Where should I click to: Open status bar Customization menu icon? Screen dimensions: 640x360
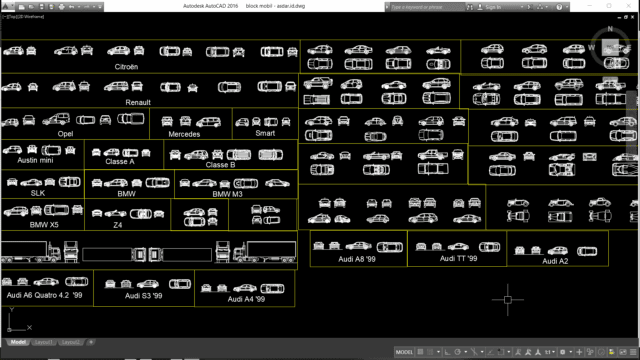coord(633,352)
